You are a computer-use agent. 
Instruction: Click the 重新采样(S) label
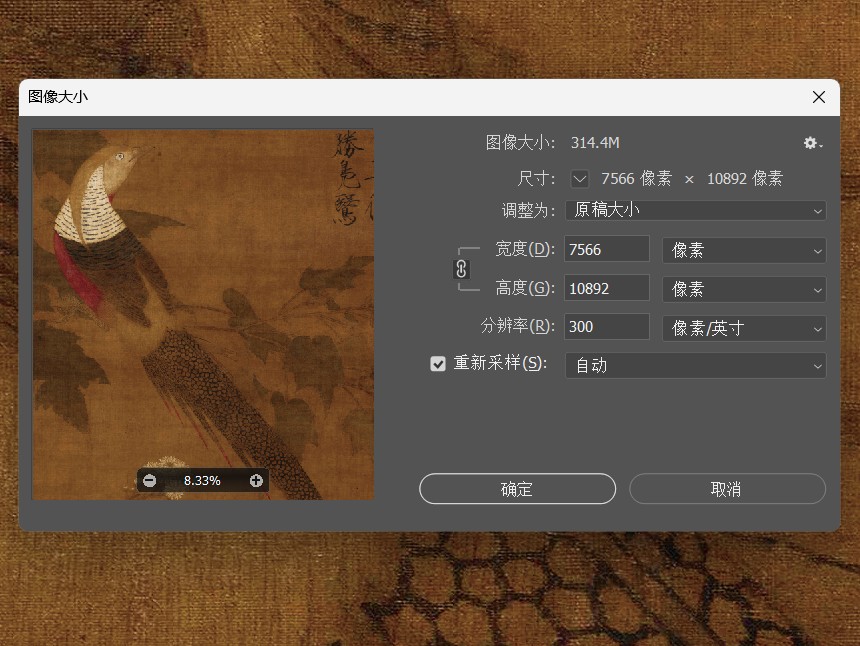tap(500, 363)
